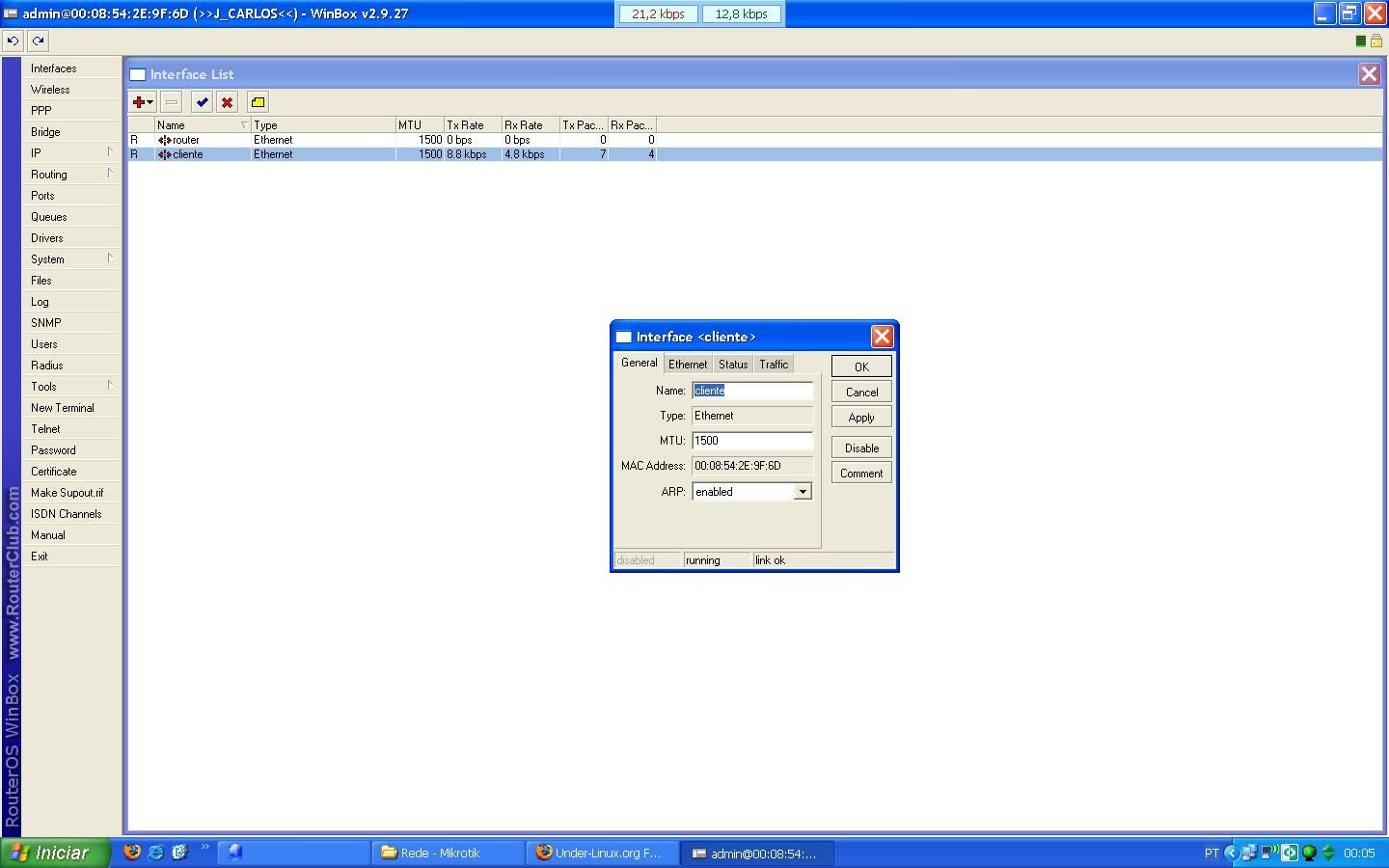Image resolution: width=1389 pixels, height=868 pixels.
Task: Expand the System submenu
Action: pyautogui.click(x=110, y=258)
